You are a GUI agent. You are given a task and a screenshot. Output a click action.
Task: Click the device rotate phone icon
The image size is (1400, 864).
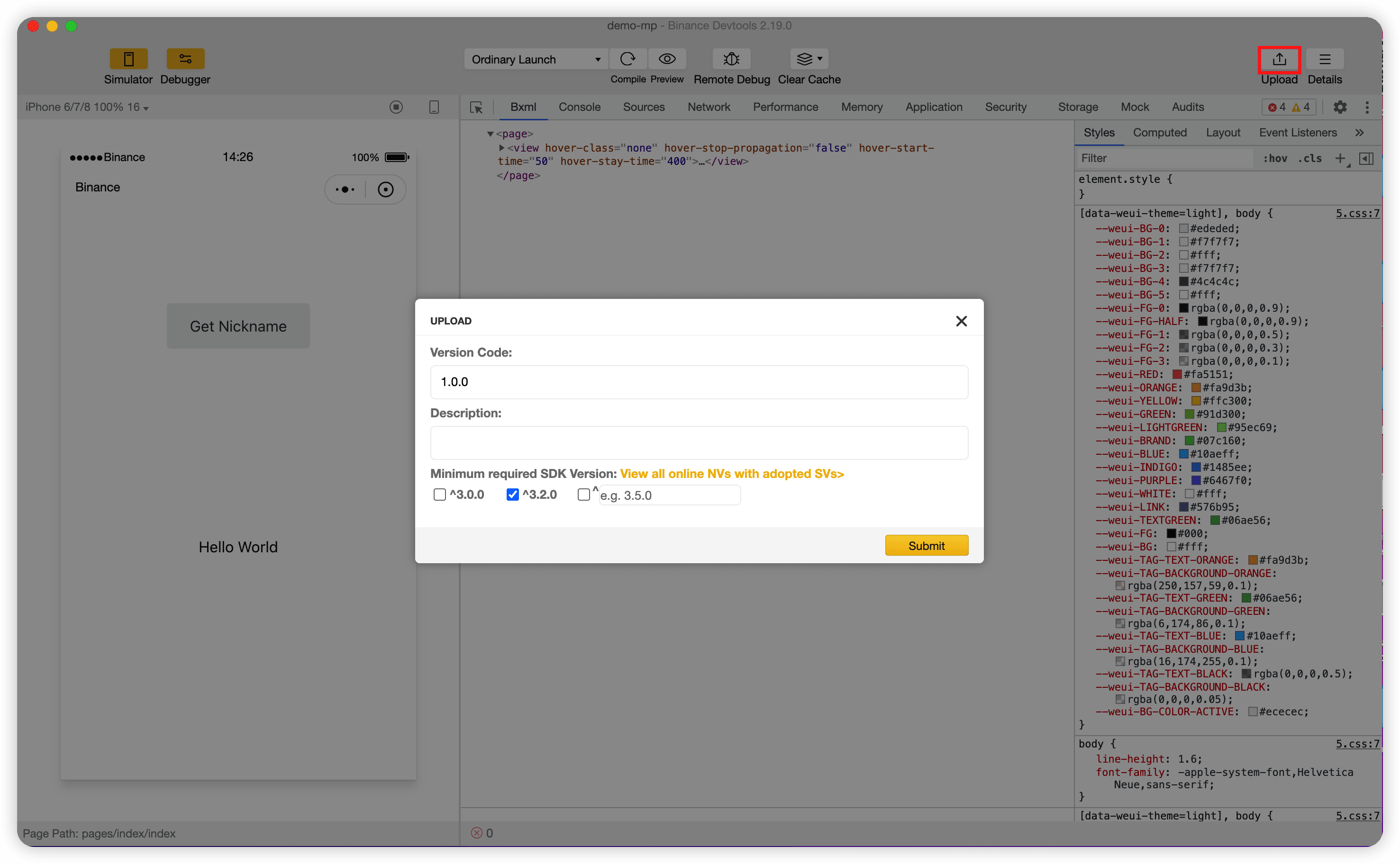pyautogui.click(x=434, y=107)
